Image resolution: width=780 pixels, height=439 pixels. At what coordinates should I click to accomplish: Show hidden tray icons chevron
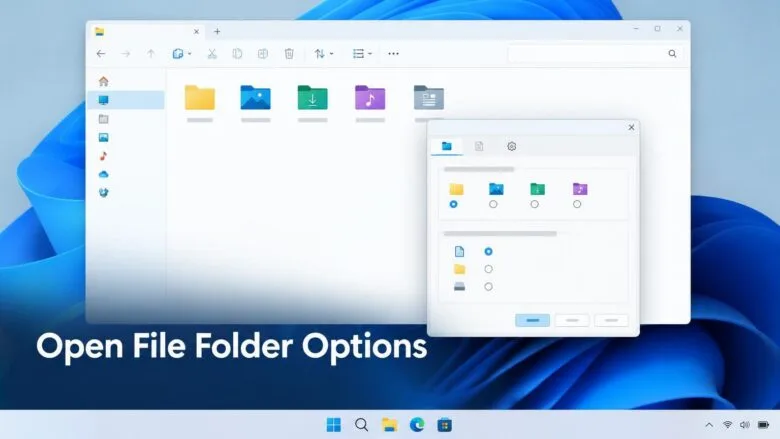pyautogui.click(x=709, y=425)
